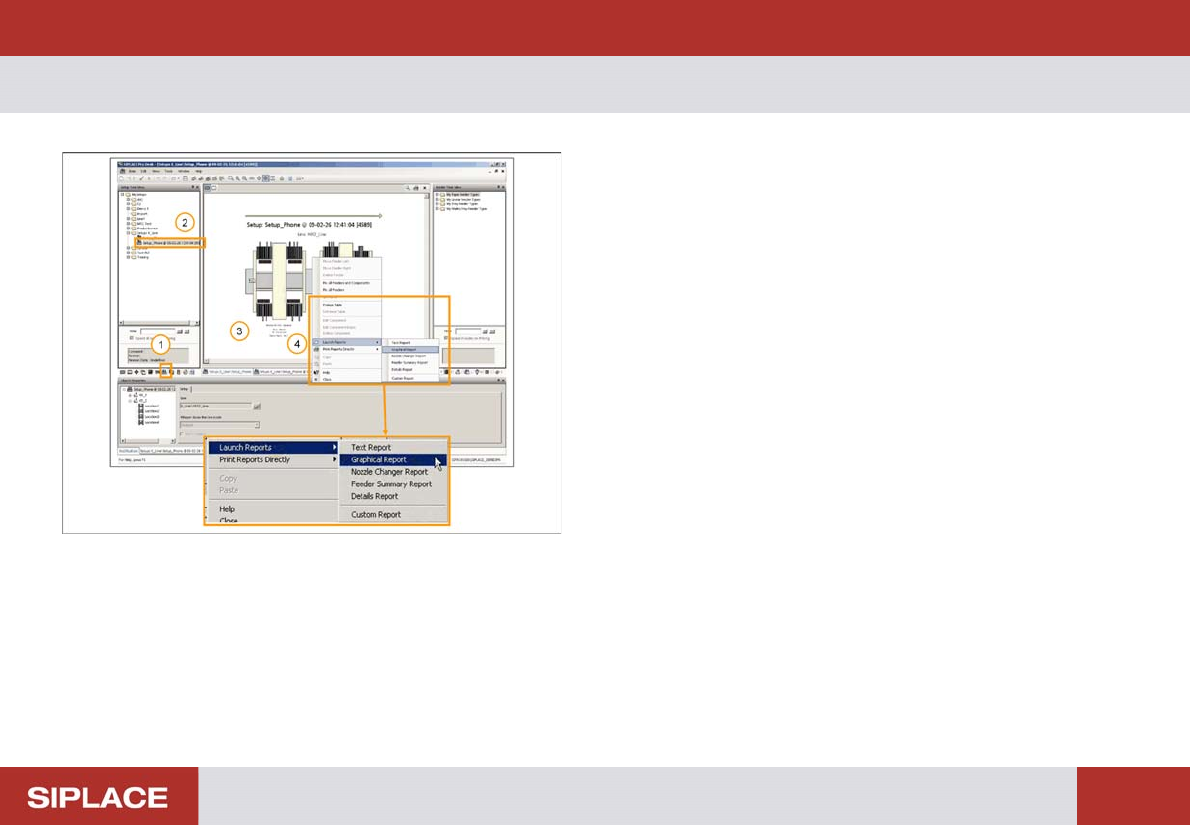The height and width of the screenshot is (825, 1190).
Task: Click the SIPLACE logo in the footer
Action: [98, 797]
